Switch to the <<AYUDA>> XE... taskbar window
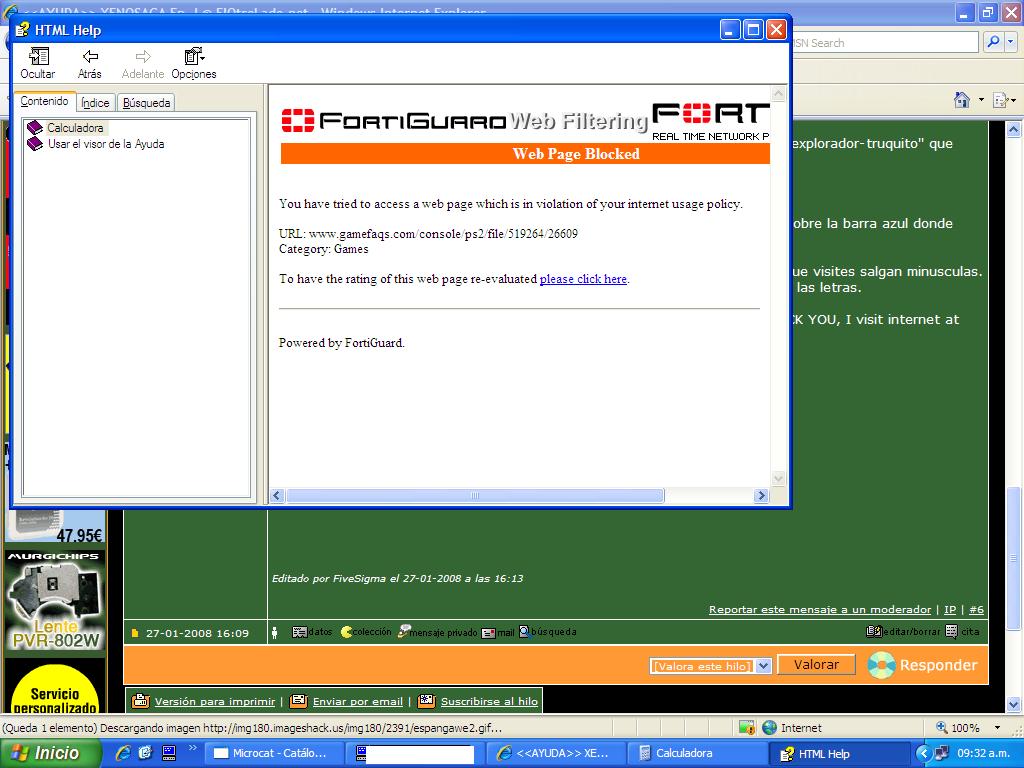Image resolution: width=1024 pixels, height=768 pixels. 555,753
